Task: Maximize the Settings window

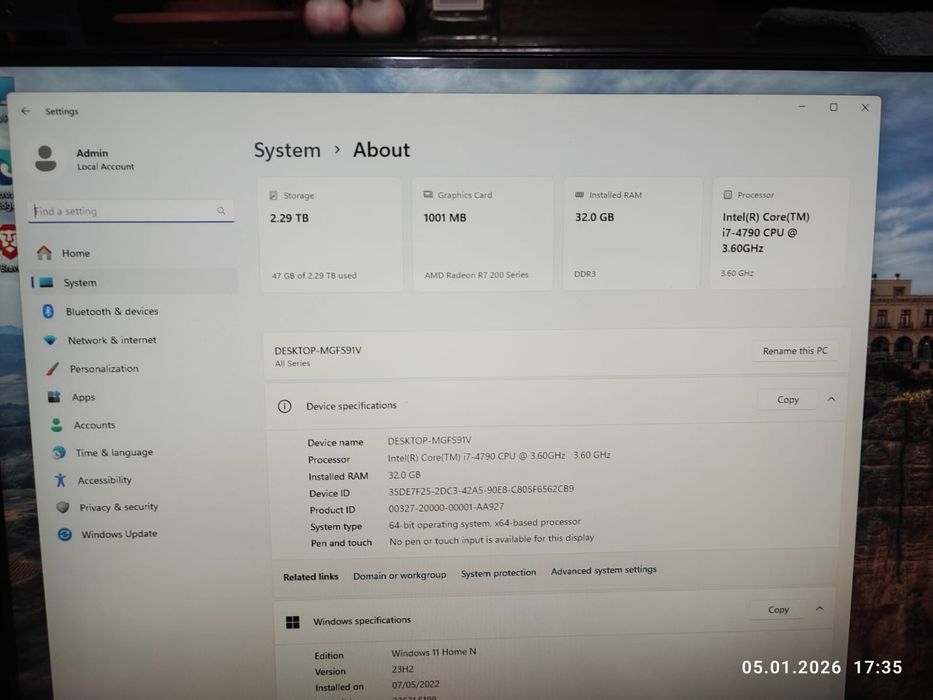Action: pyautogui.click(x=834, y=107)
